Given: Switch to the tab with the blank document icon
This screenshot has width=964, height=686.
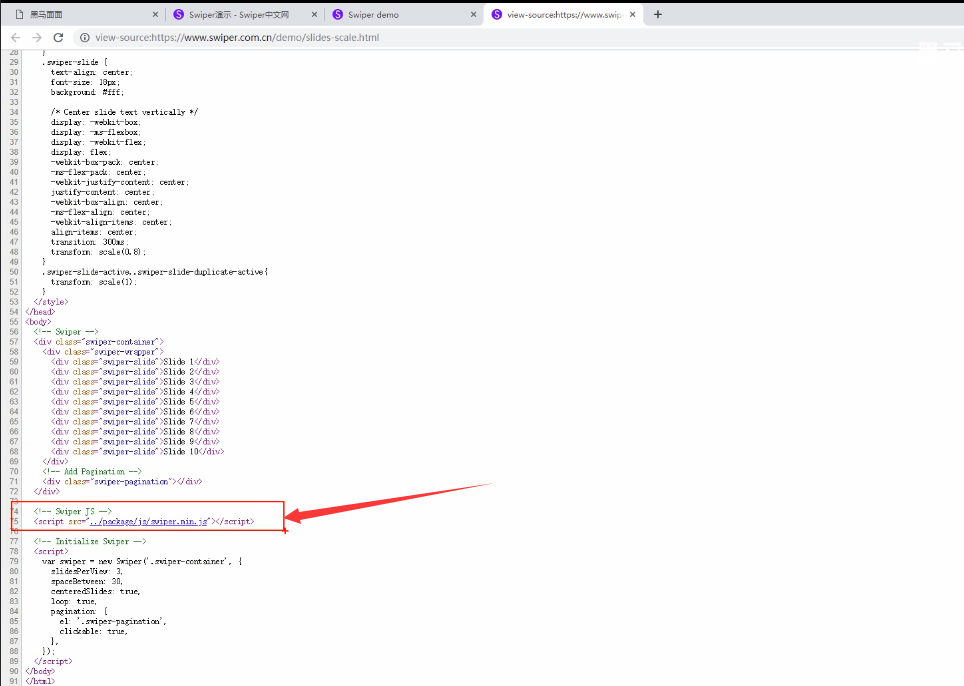Looking at the screenshot, I should (x=85, y=15).
